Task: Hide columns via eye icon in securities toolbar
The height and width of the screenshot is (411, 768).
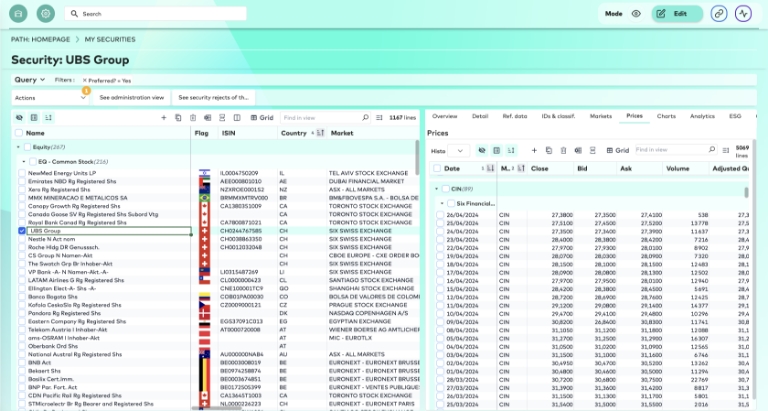Action: click(x=20, y=118)
